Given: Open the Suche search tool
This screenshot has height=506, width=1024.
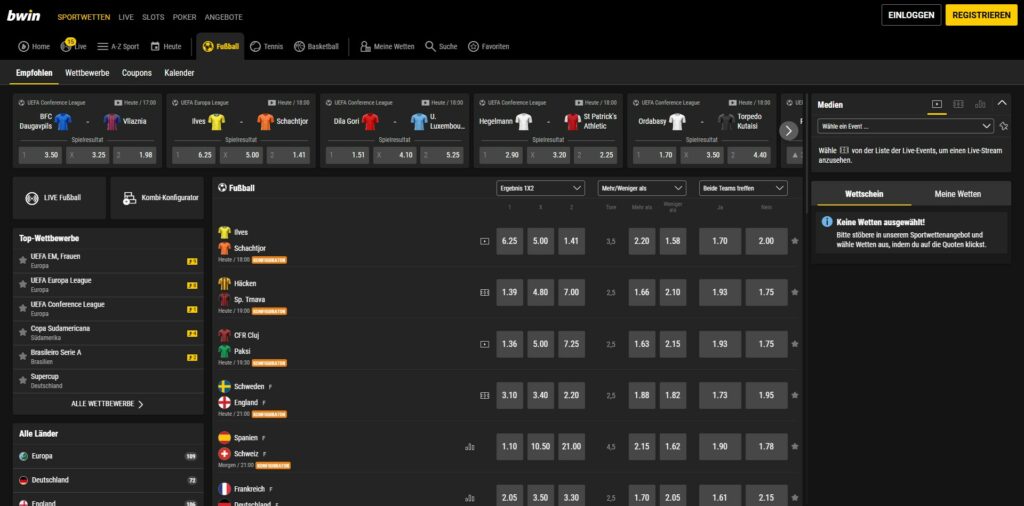Looking at the screenshot, I should pyautogui.click(x=441, y=46).
